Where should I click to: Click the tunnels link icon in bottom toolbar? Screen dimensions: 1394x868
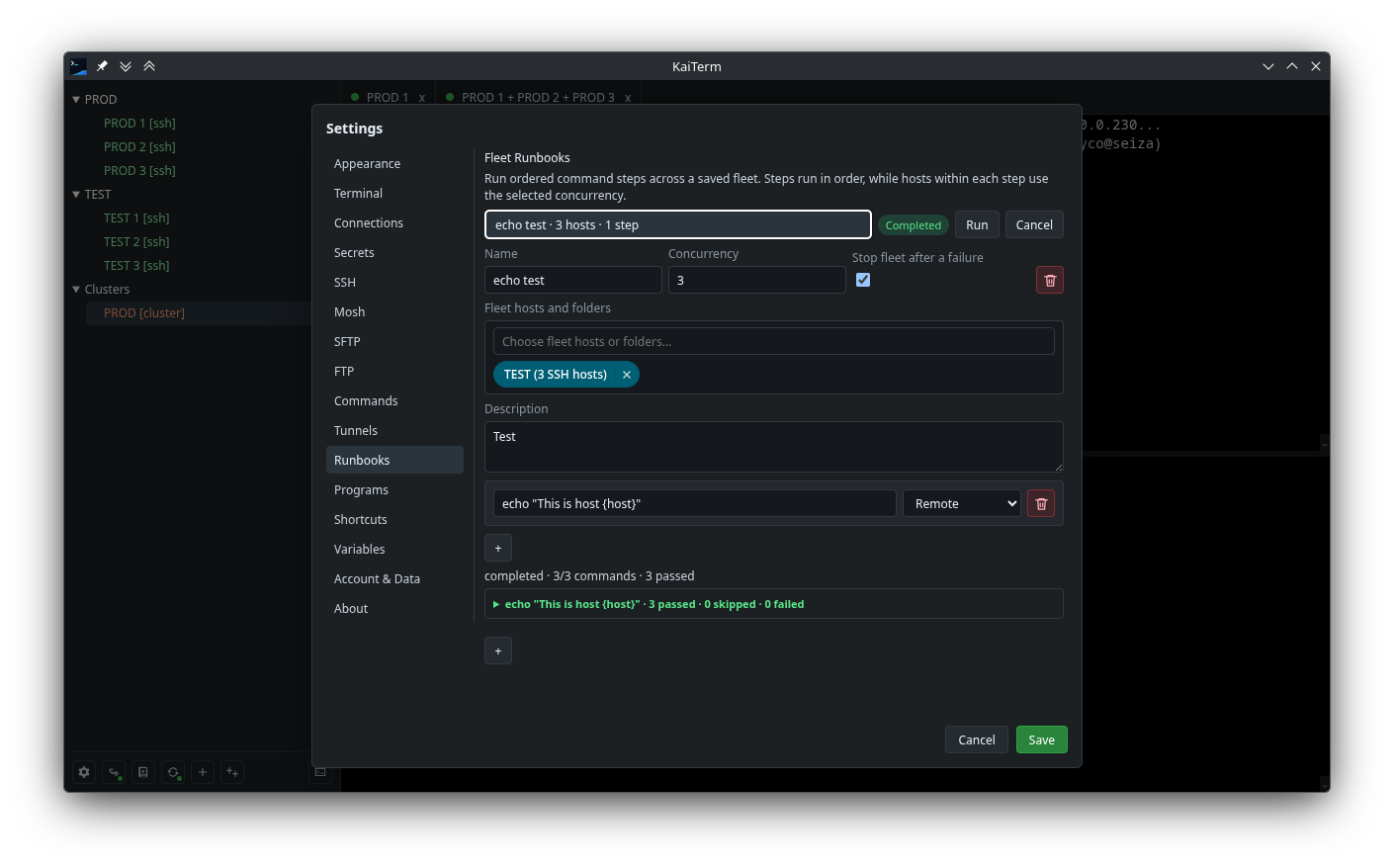[x=114, y=772]
